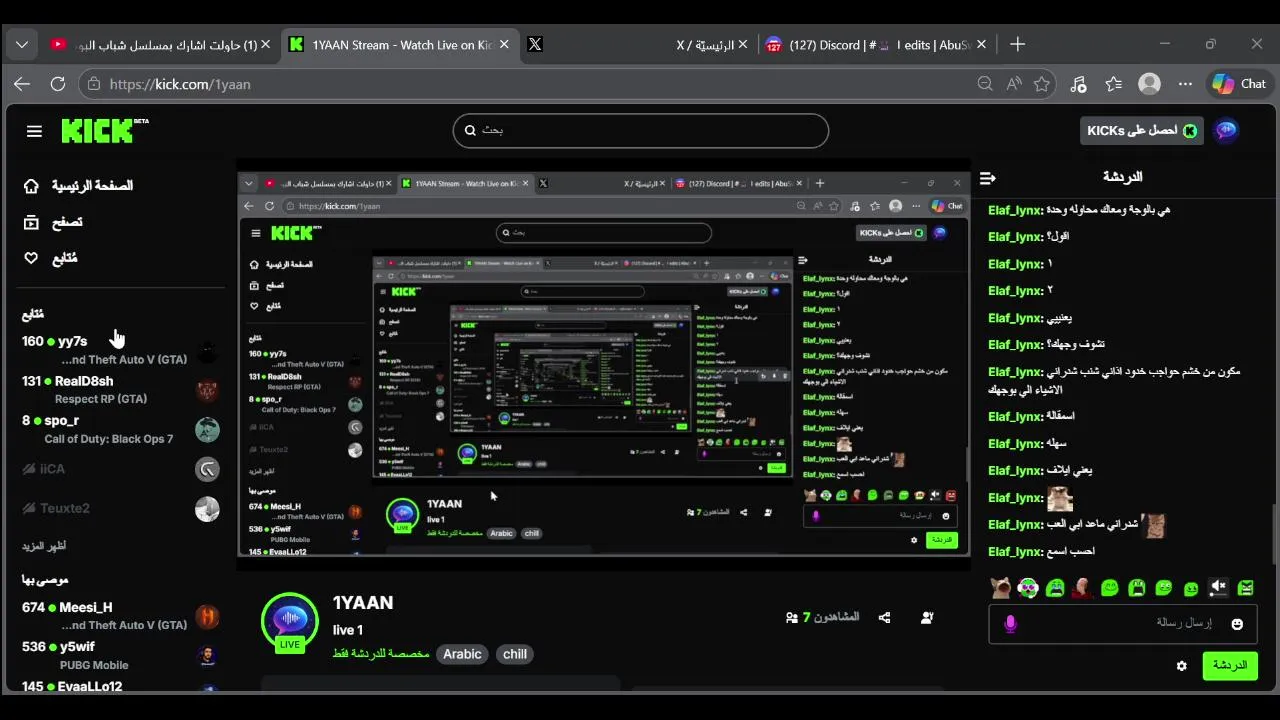Click the search magnifier icon in Kick search
This screenshot has width=1280, height=720.
tap(470, 130)
